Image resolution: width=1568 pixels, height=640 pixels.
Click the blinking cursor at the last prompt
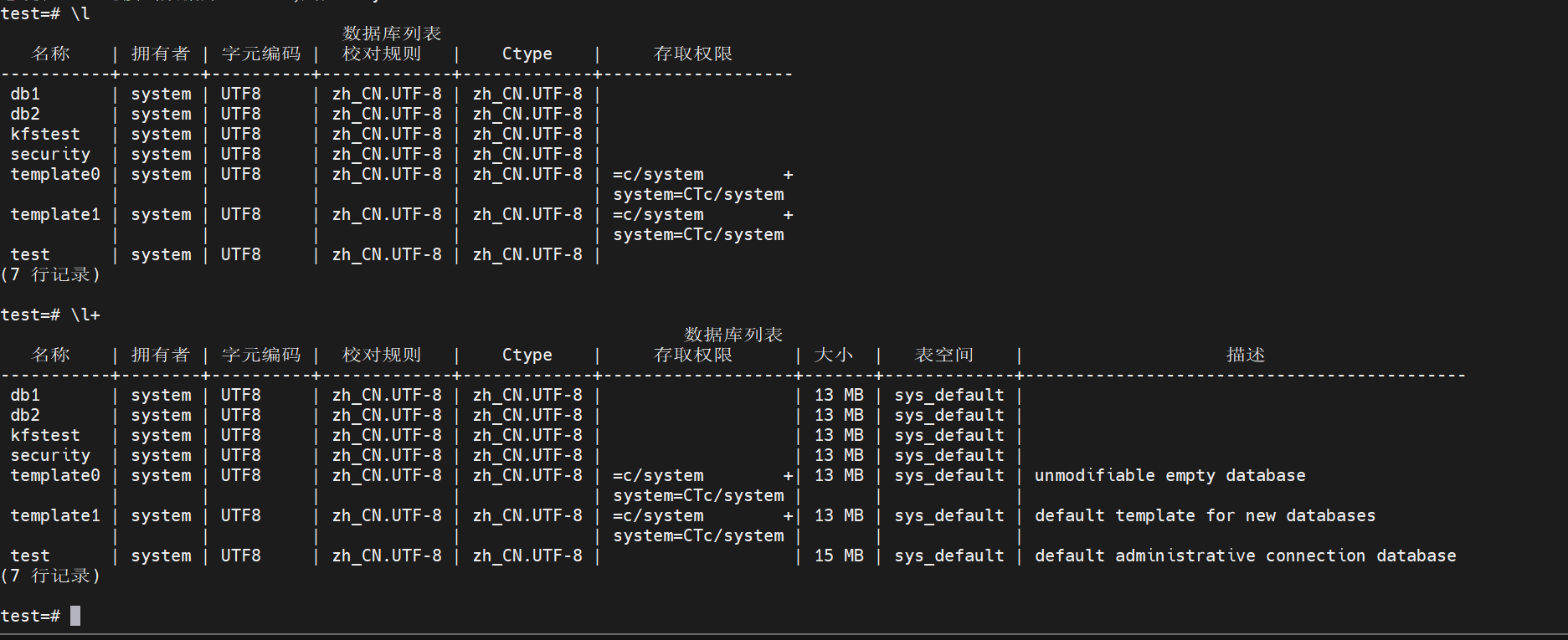click(75, 617)
